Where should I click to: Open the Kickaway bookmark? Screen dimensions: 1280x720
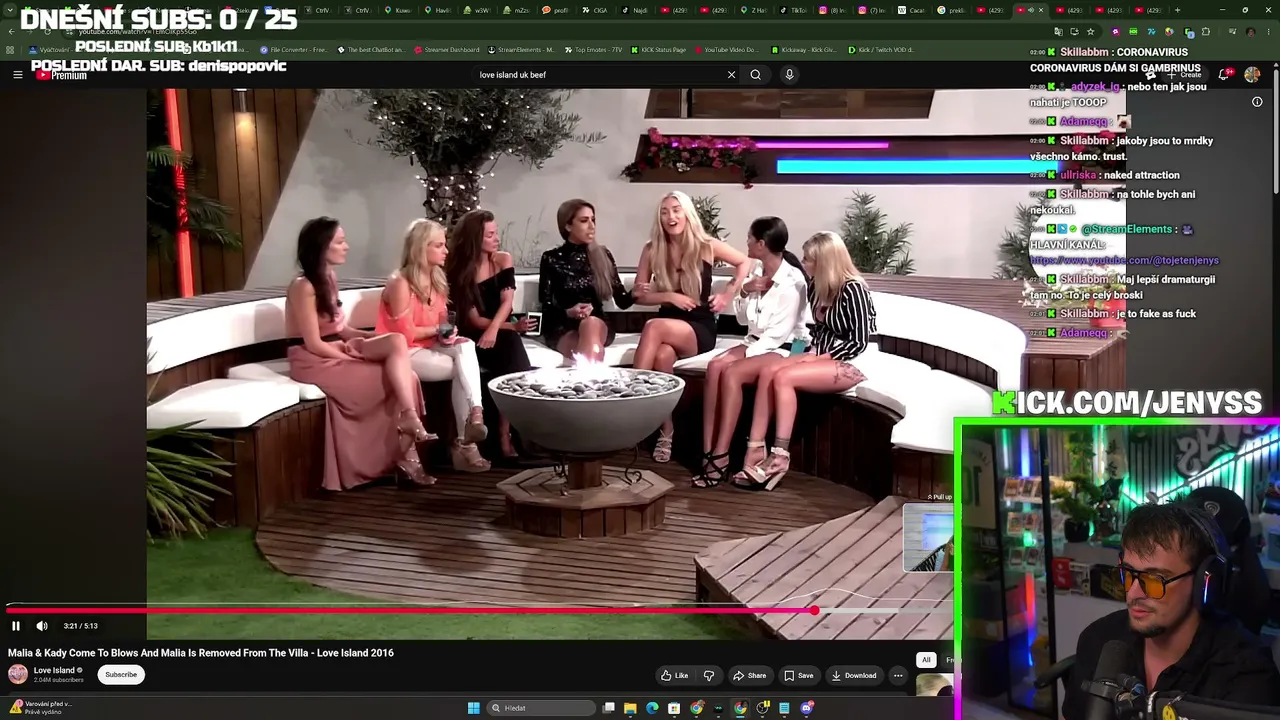[804, 50]
